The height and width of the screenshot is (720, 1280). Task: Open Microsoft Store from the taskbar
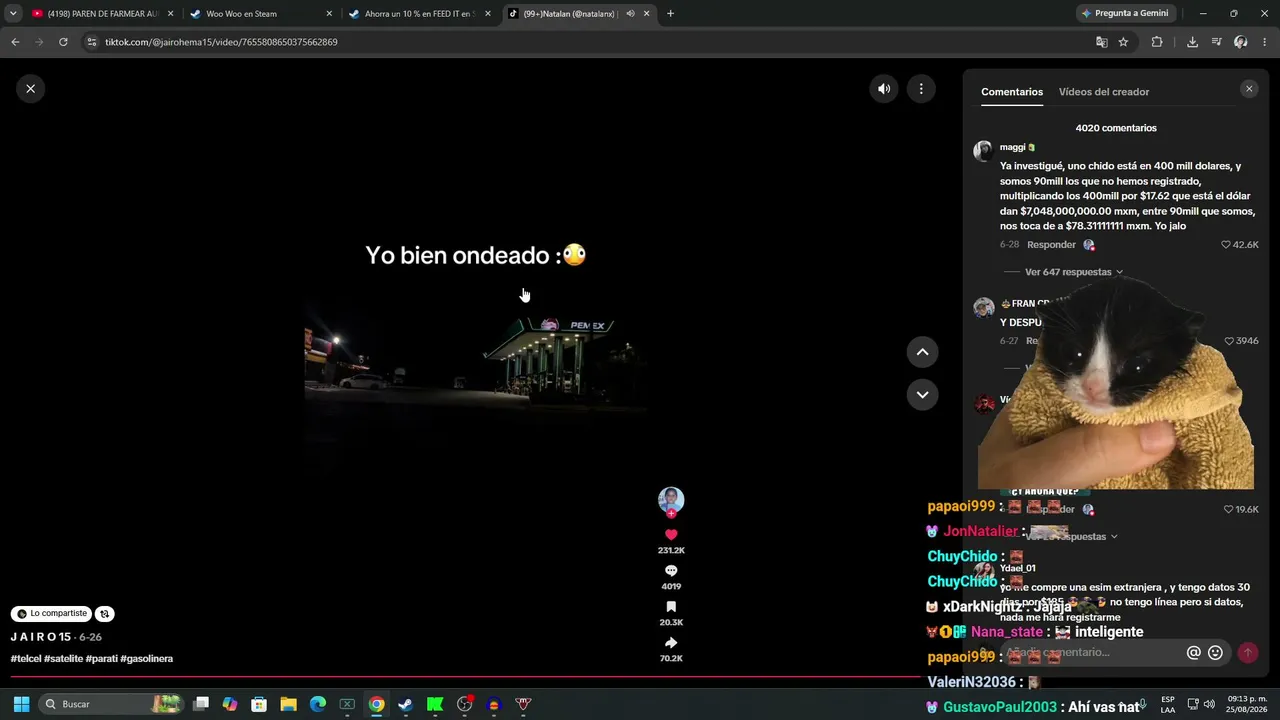click(x=259, y=704)
